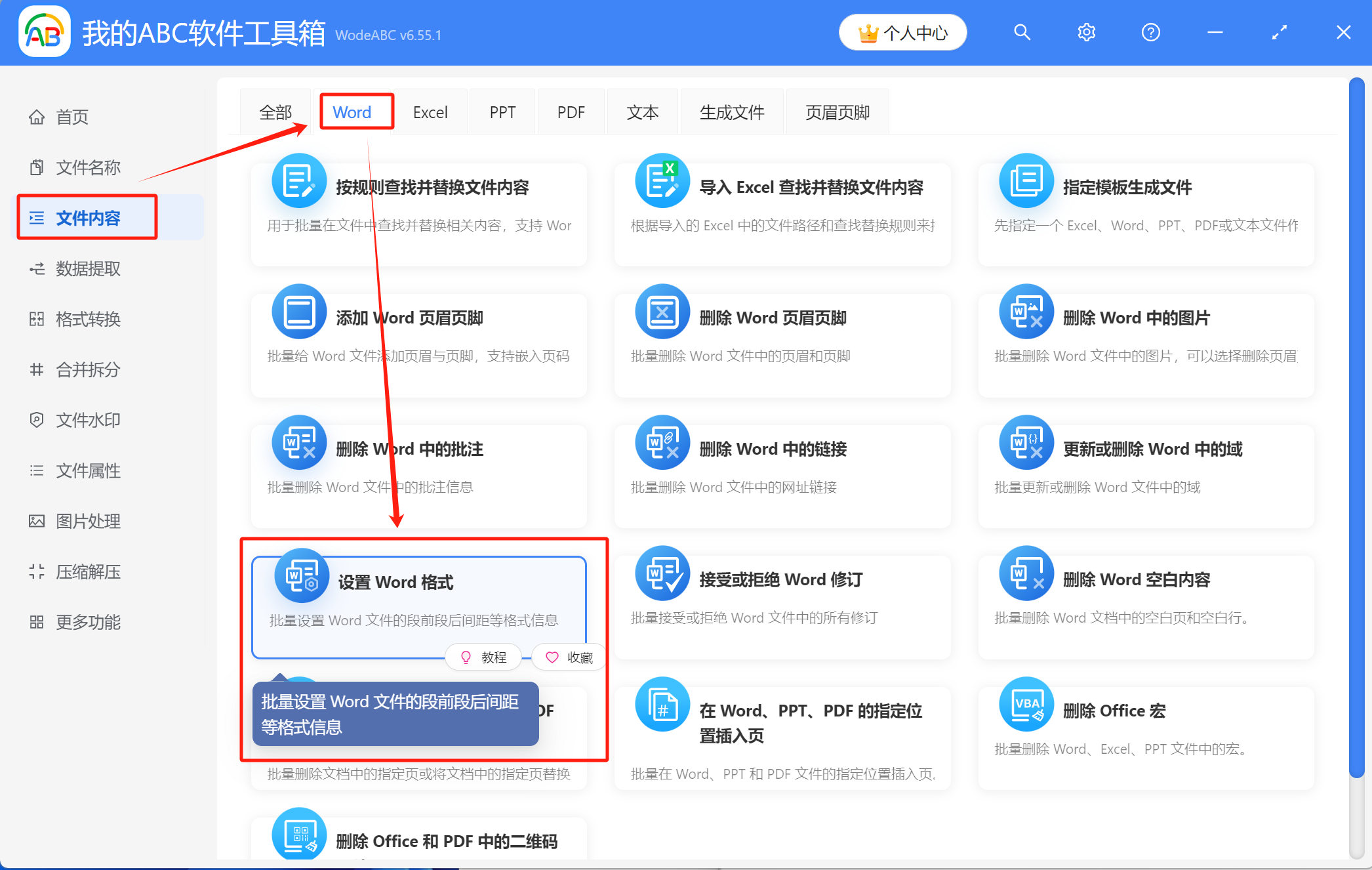
Task: Select the 格式转换 sidebar icon
Action: pos(37,319)
